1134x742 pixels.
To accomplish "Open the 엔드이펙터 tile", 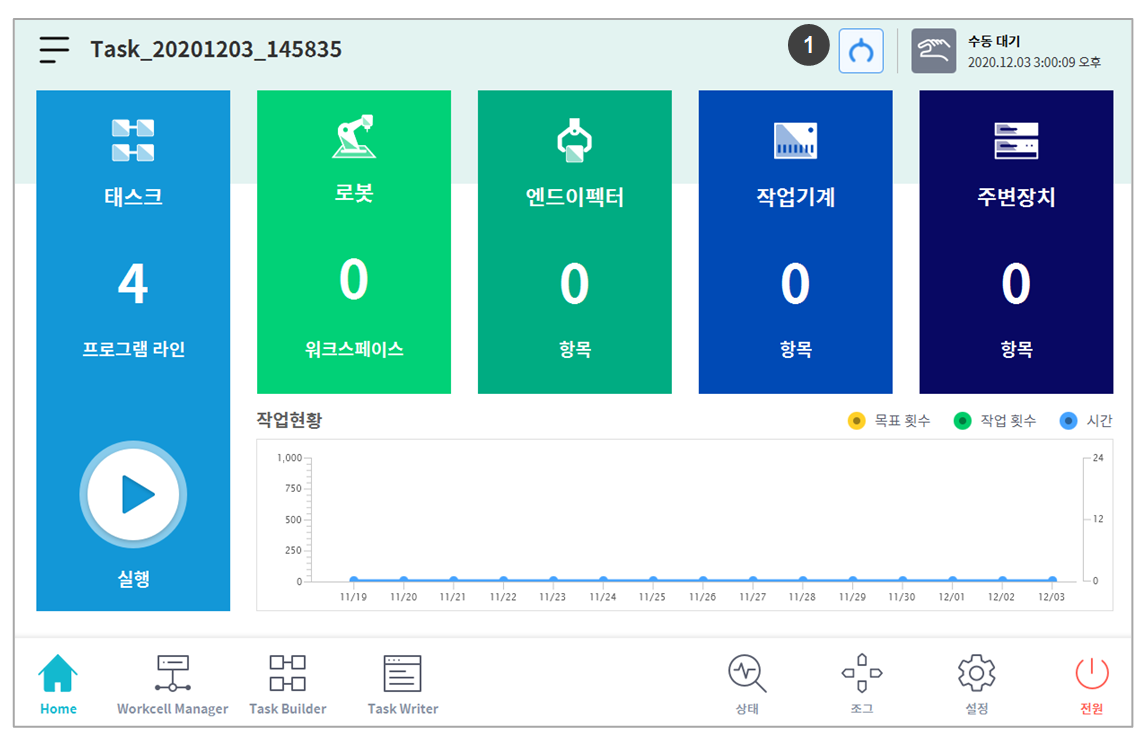I will pyautogui.click(x=574, y=242).
